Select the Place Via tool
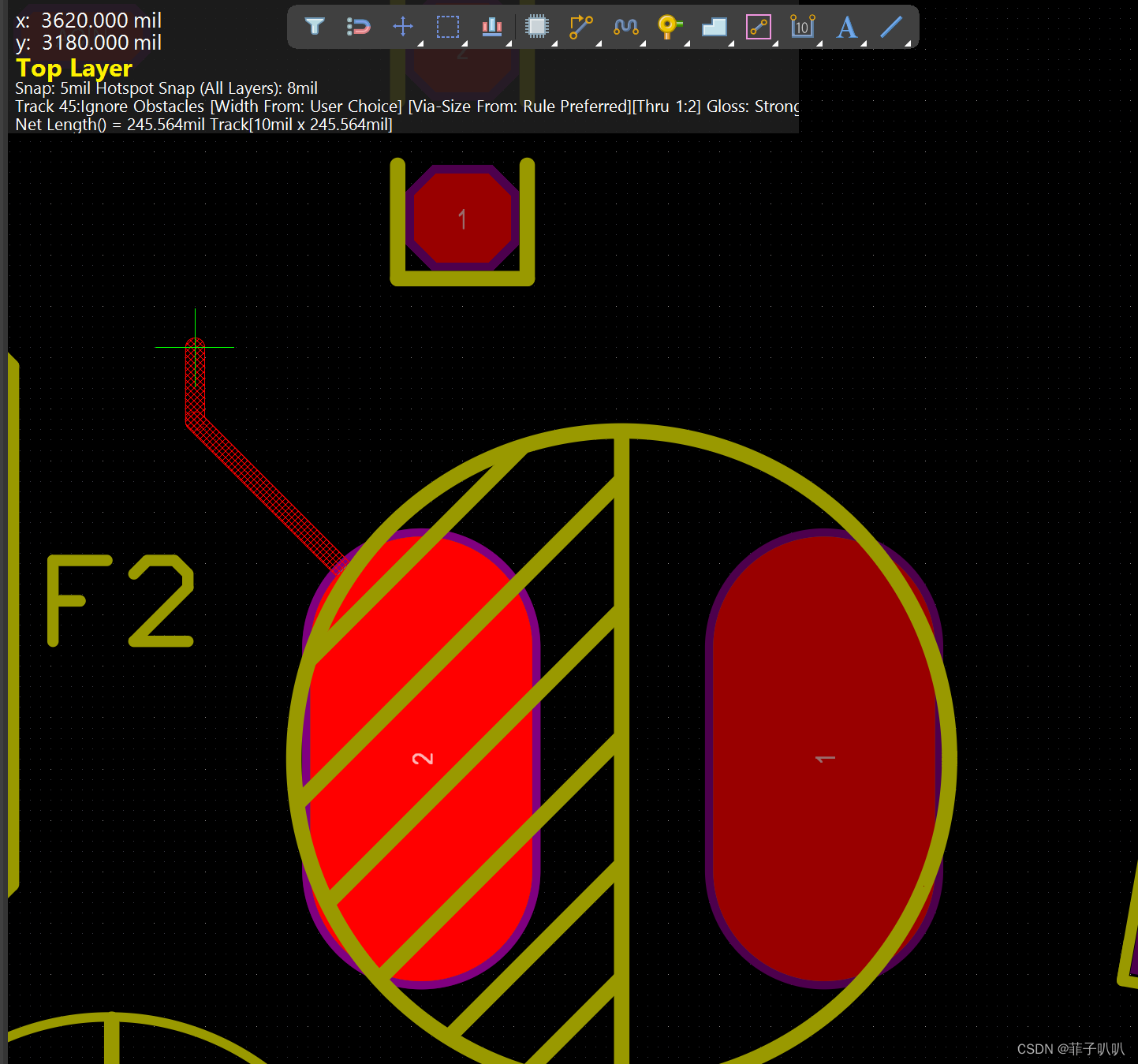The height and width of the screenshot is (1064, 1138). click(670, 27)
